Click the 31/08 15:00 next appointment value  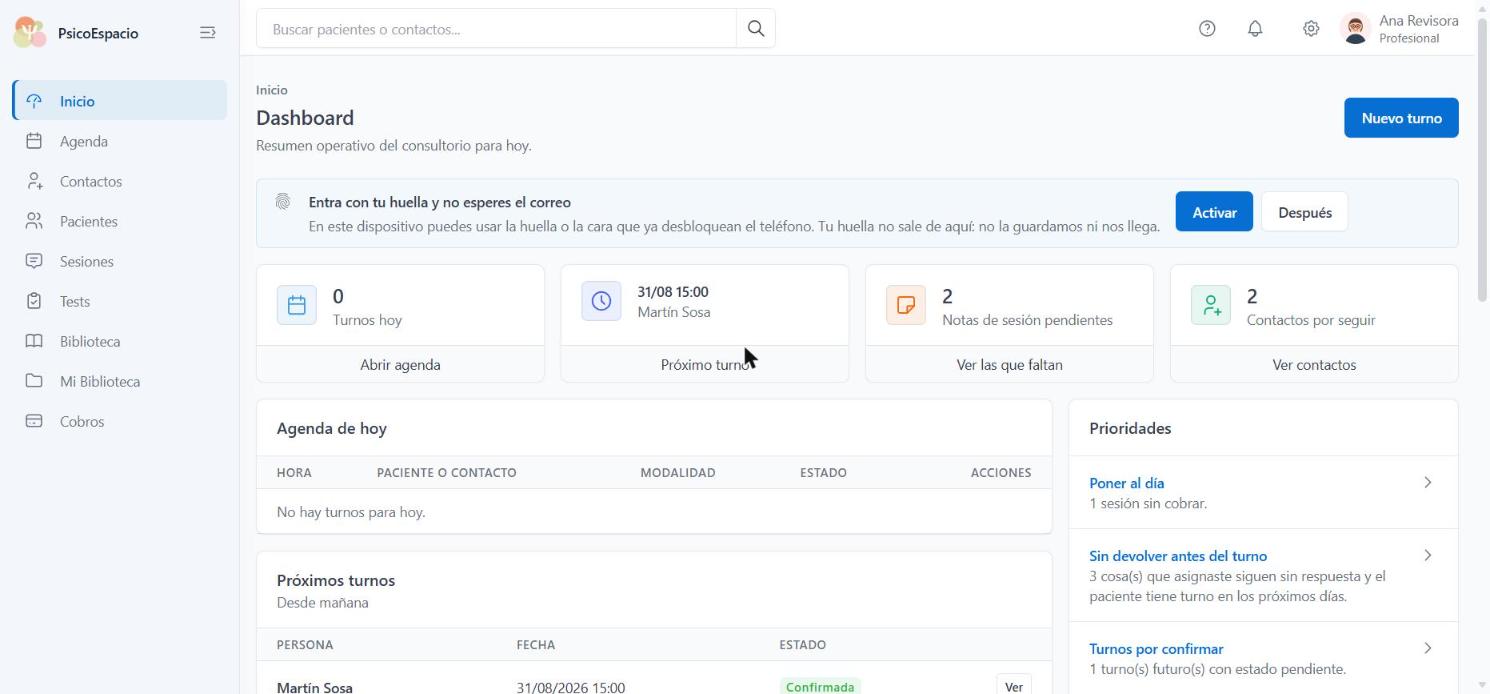point(672,292)
